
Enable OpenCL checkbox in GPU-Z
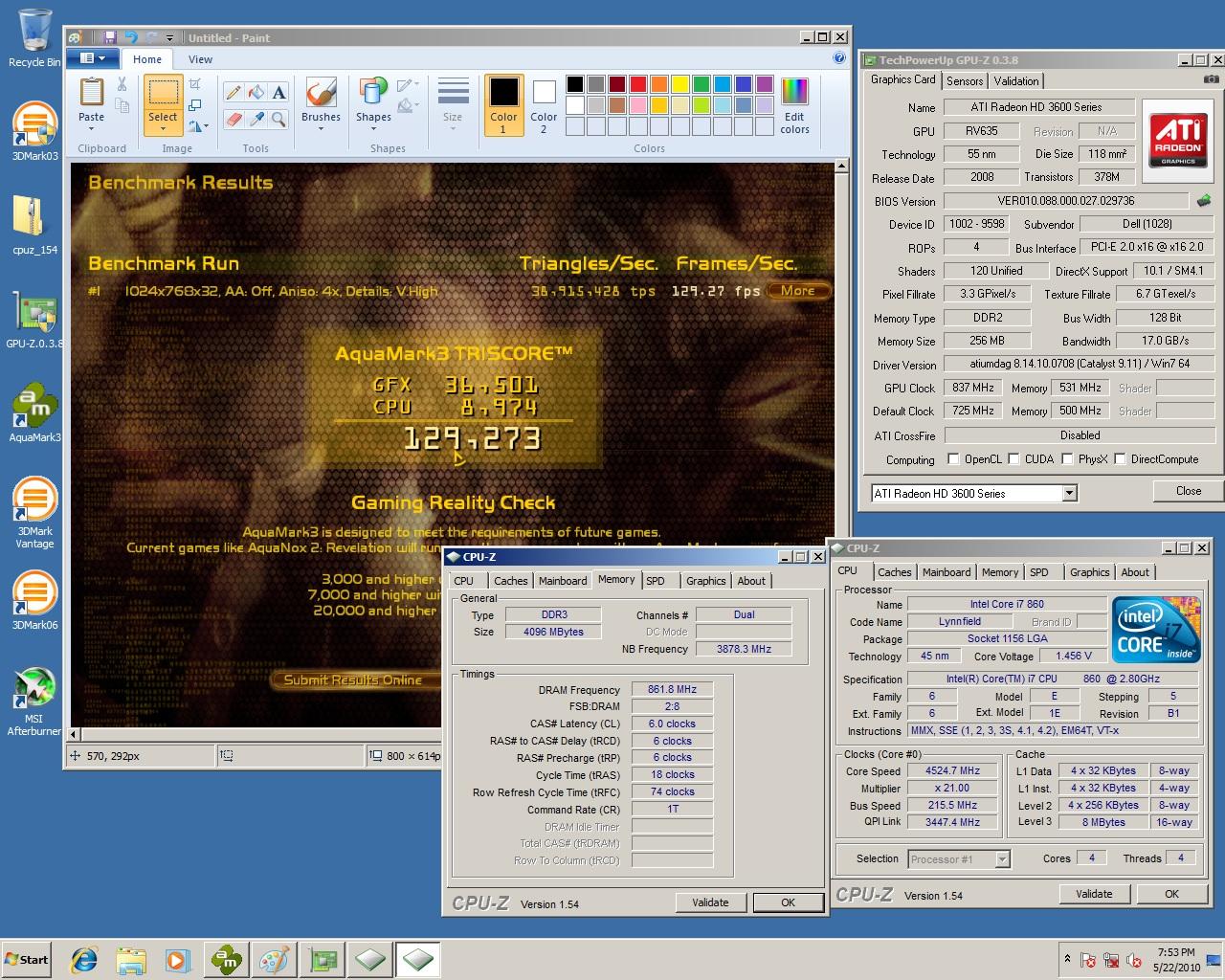[x=953, y=459]
